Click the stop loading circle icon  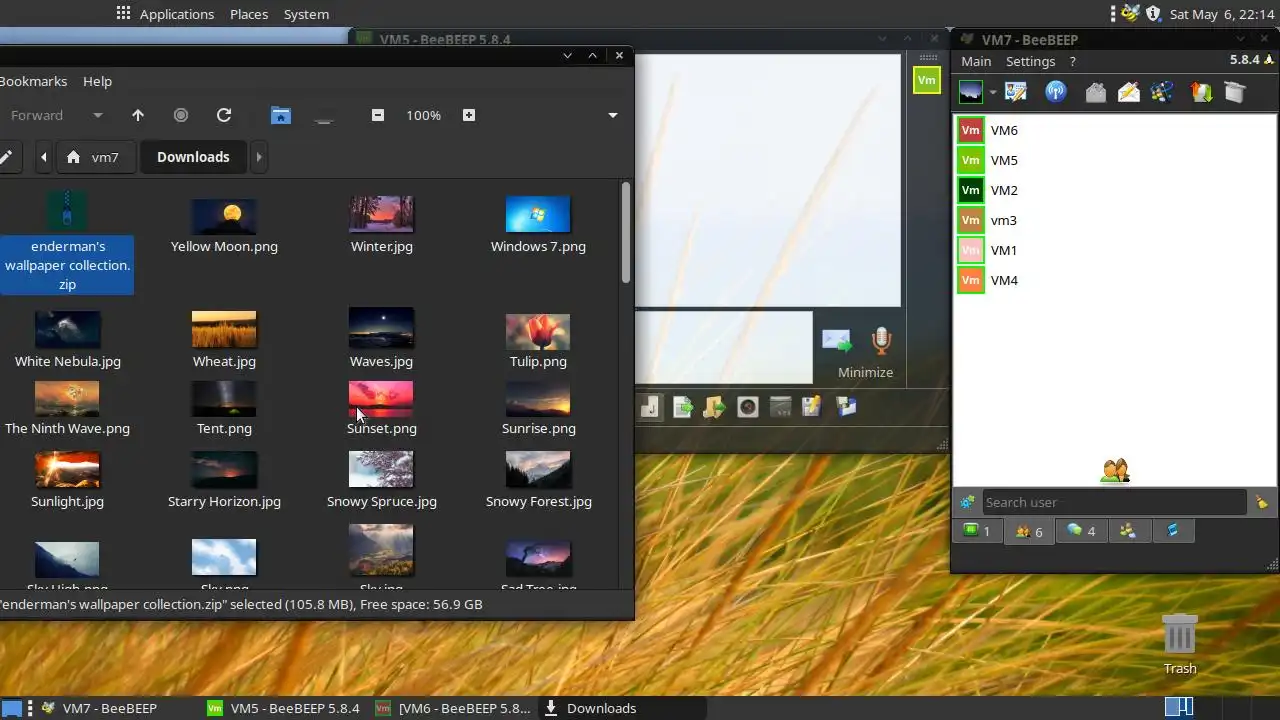tap(181, 115)
